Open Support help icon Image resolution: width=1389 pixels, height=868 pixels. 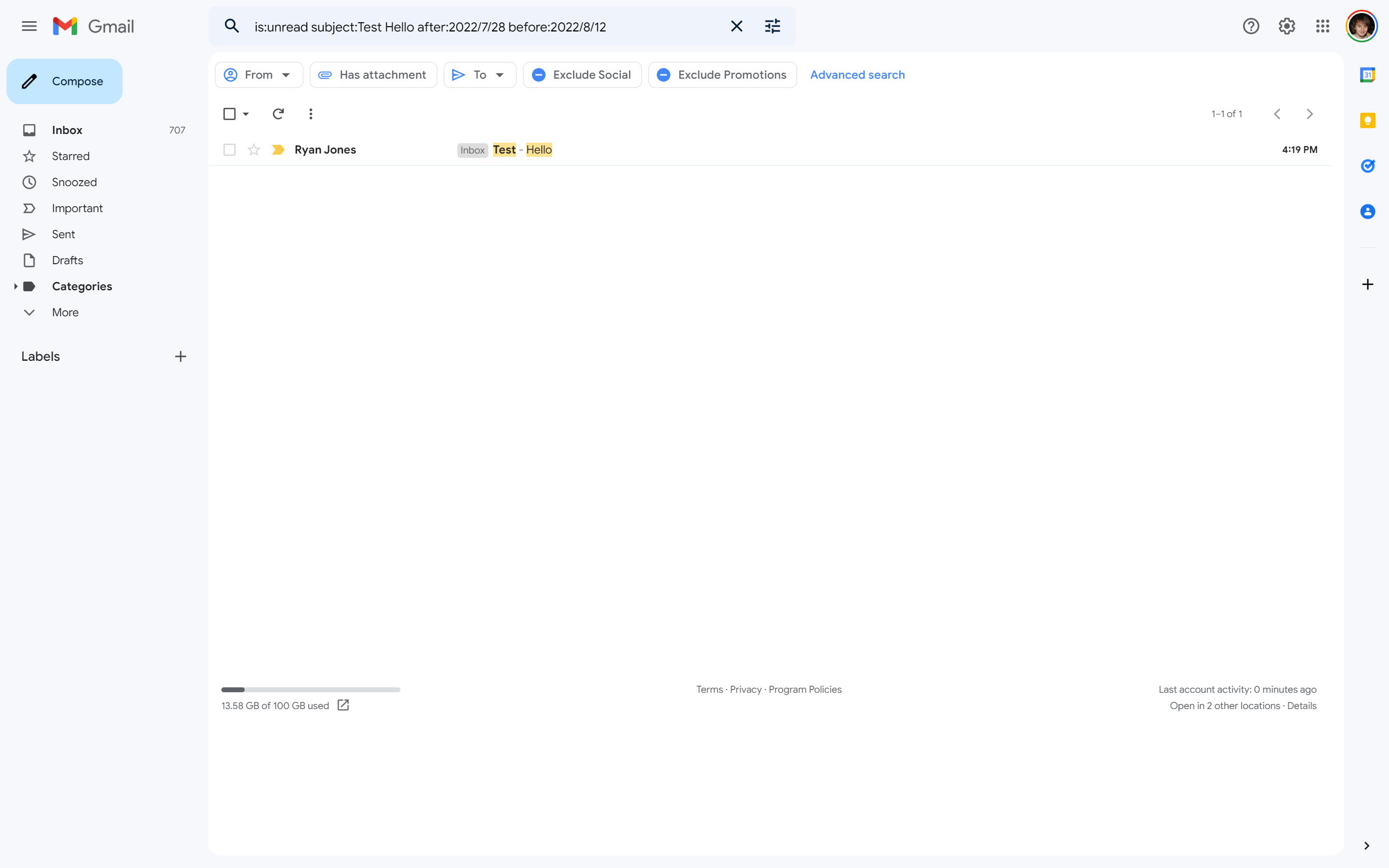[1251, 27]
